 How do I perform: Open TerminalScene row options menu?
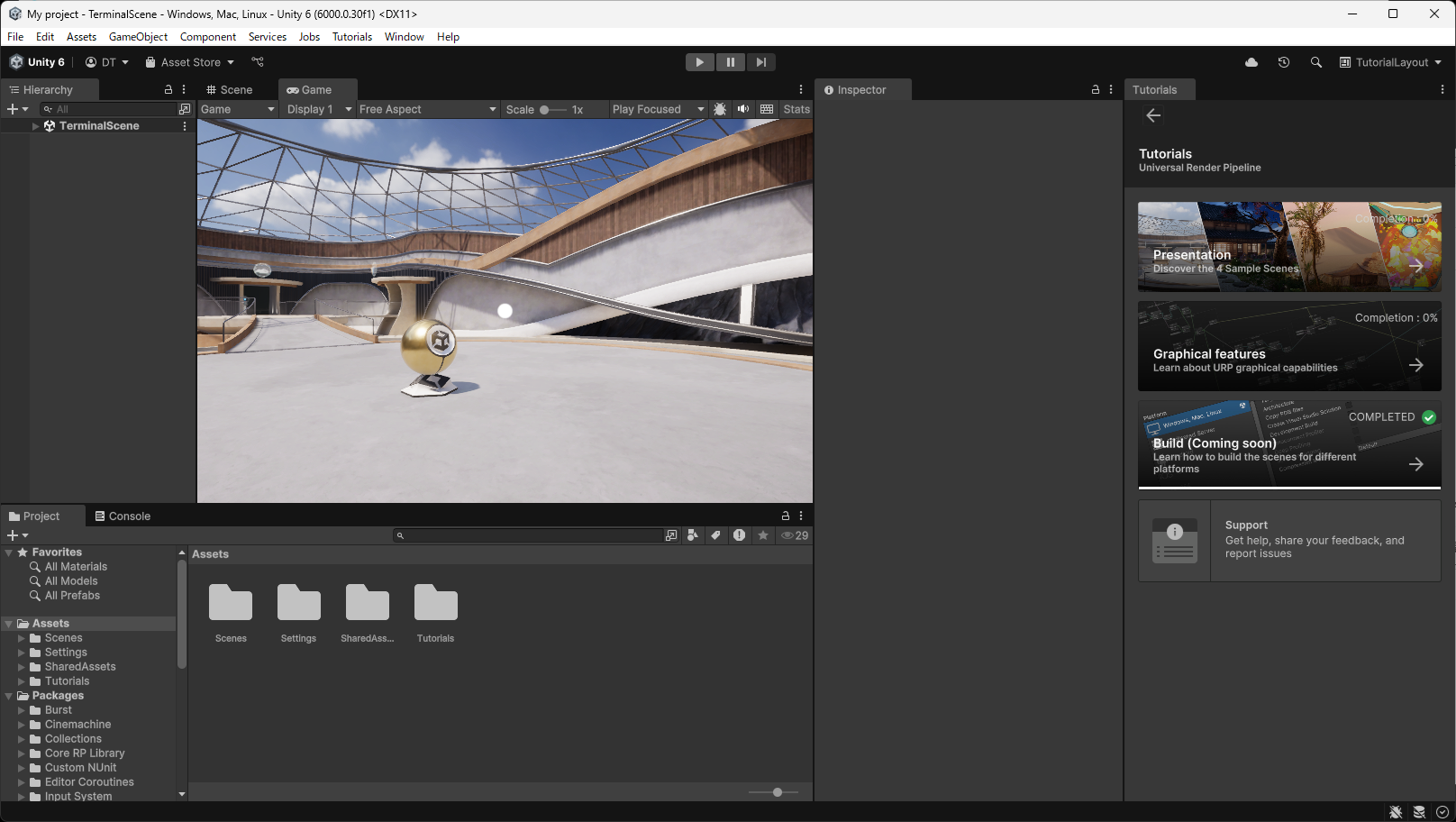click(x=185, y=126)
